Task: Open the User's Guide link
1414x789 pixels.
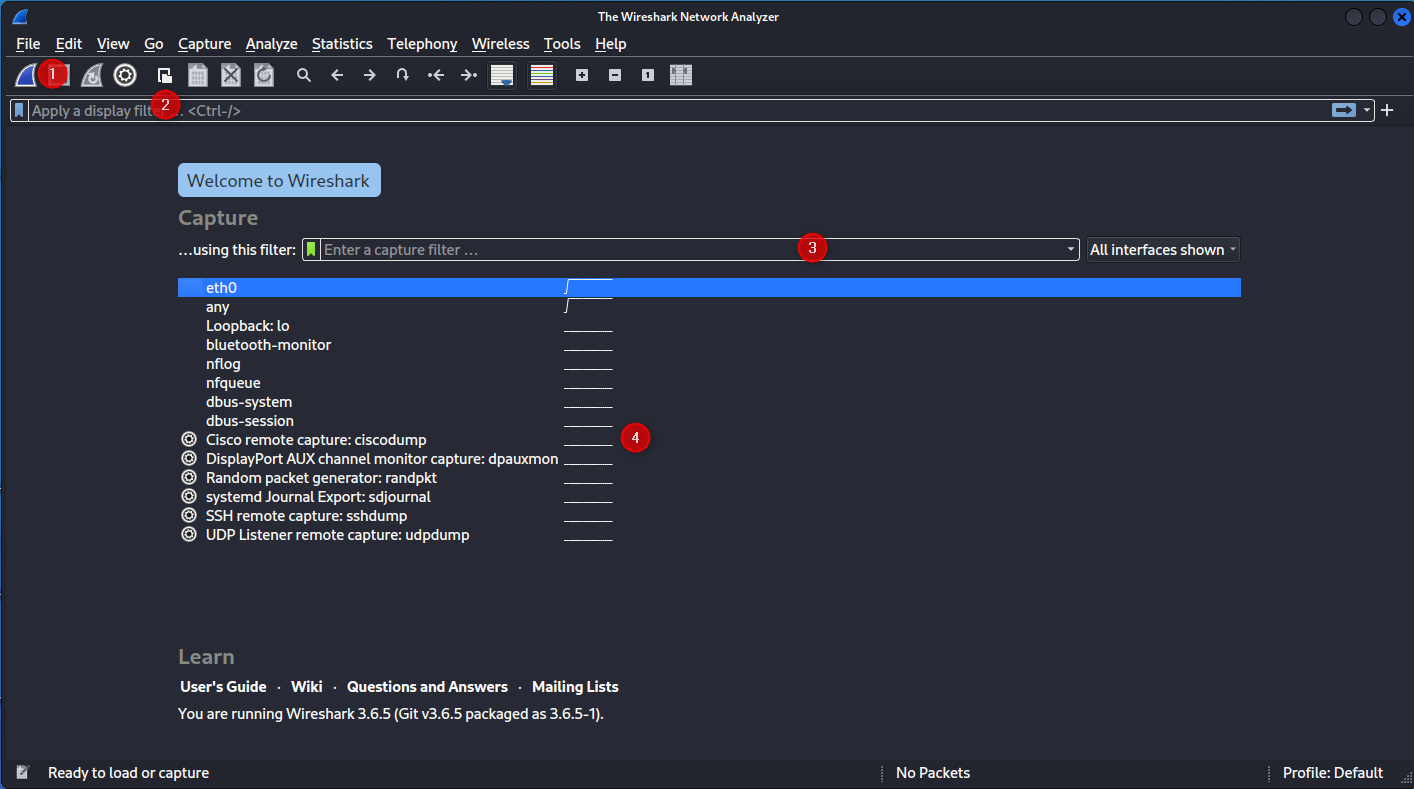Action: coord(223,687)
